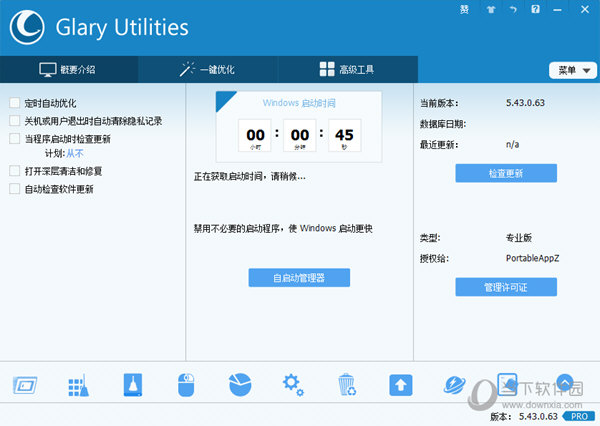This screenshot has width=600, height=426.
Task: Click the restore arrow icon in title bar
Action: [x=513, y=10]
